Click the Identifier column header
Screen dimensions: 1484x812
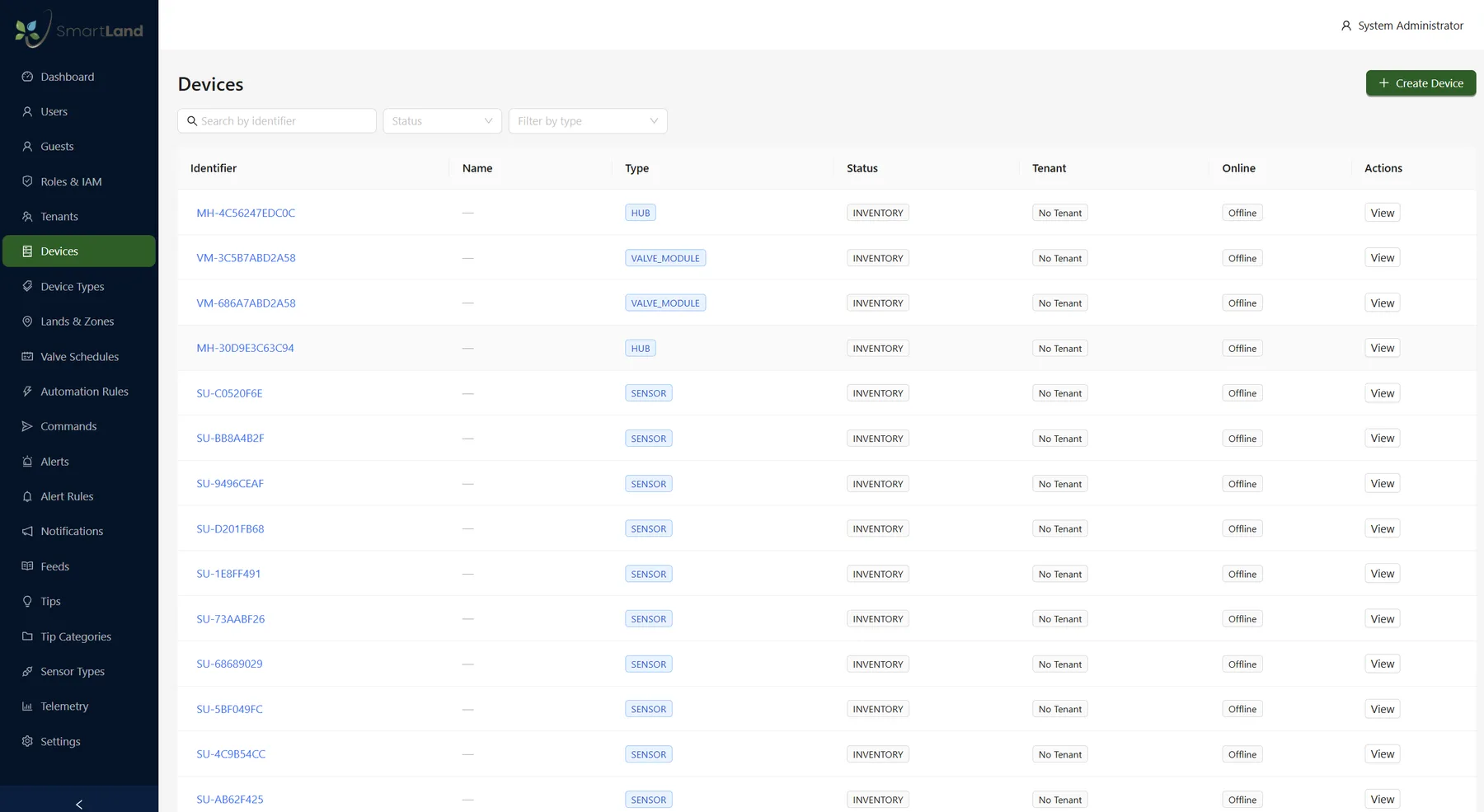click(214, 168)
